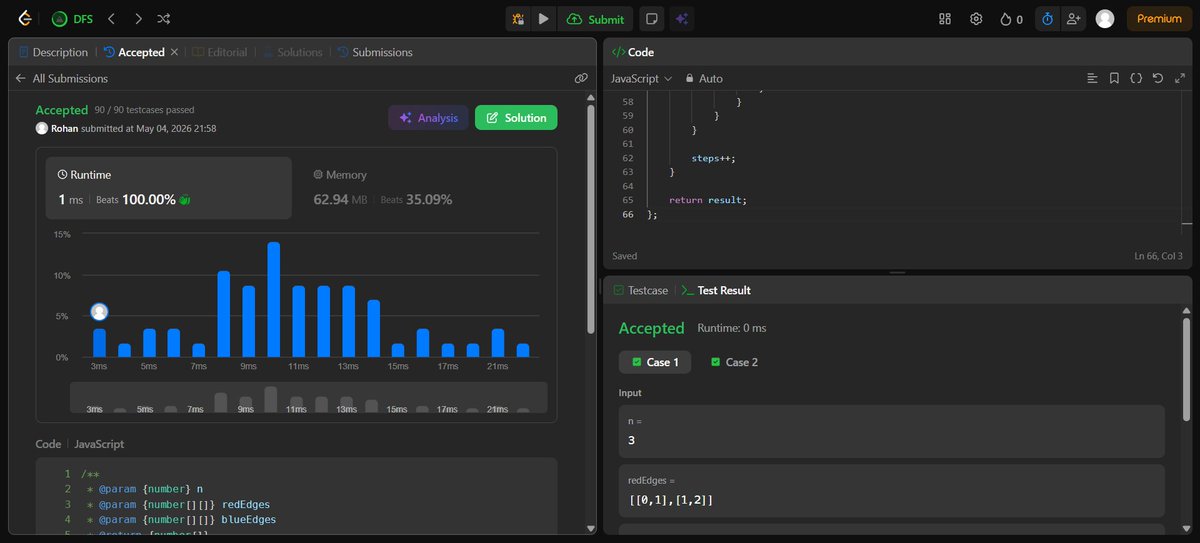
Task: Click the Premium button
Action: click(x=1159, y=18)
